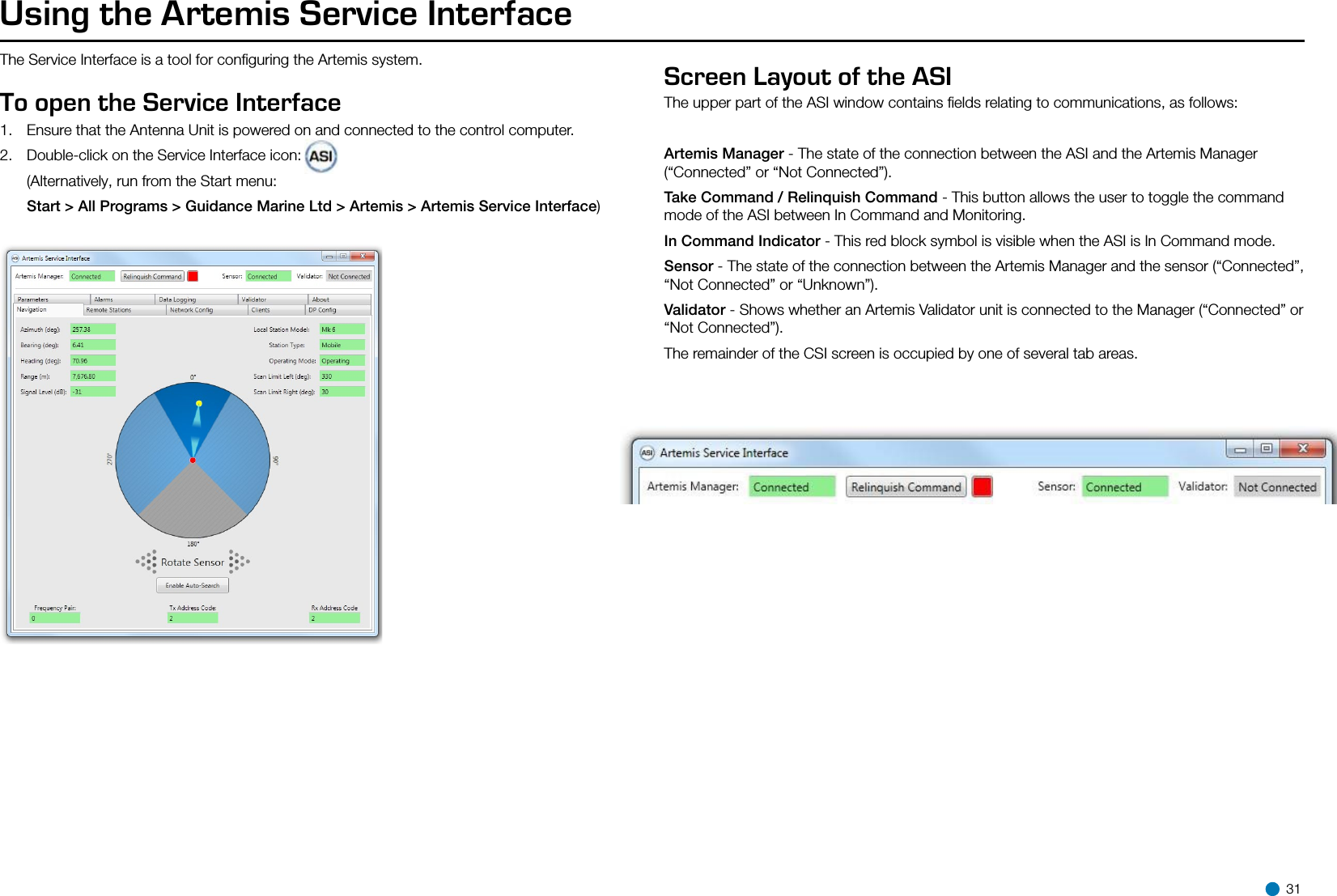Viewport: 1337px width, 896px height.
Task: Minimize the small full Artemis Service Interface window
Action: pos(329,256)
